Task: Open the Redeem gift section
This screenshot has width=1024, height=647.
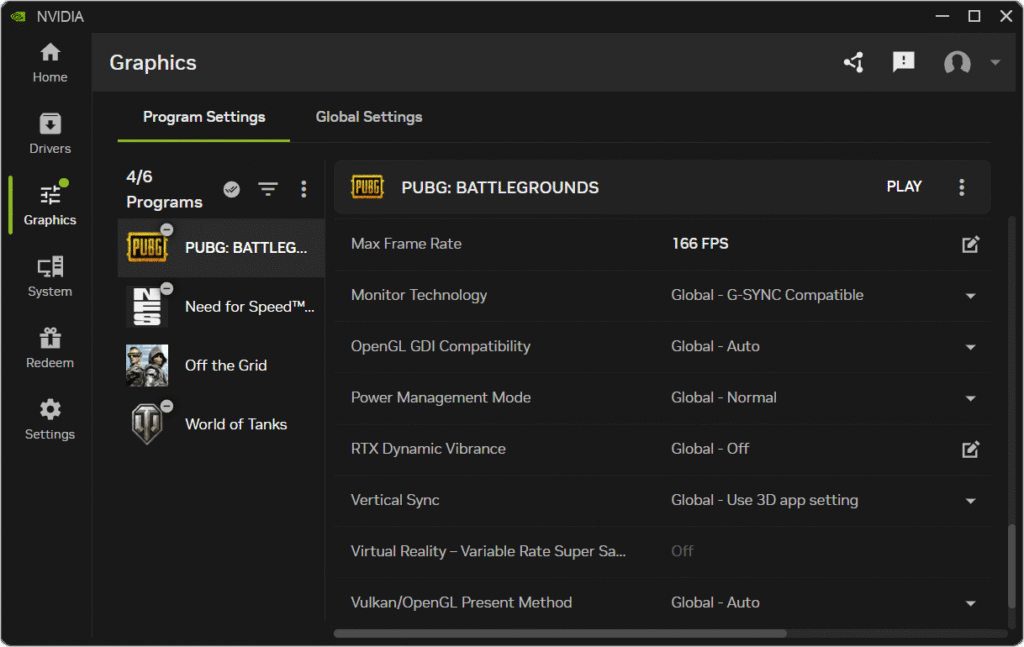Action: (50, 348)
